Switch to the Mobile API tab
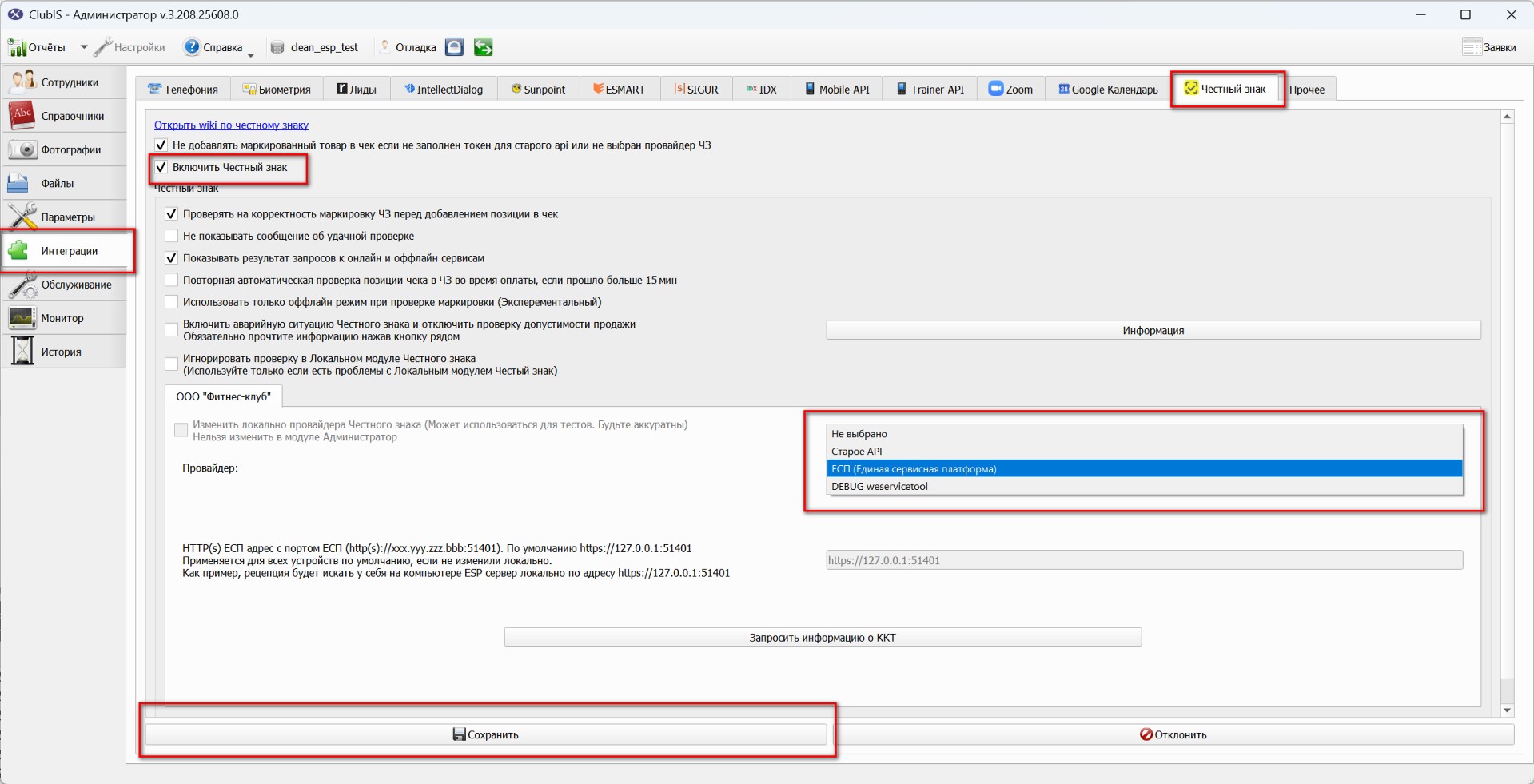This screenshot has width=1534, height=784. pyautogui.click(x=837, y=89)
